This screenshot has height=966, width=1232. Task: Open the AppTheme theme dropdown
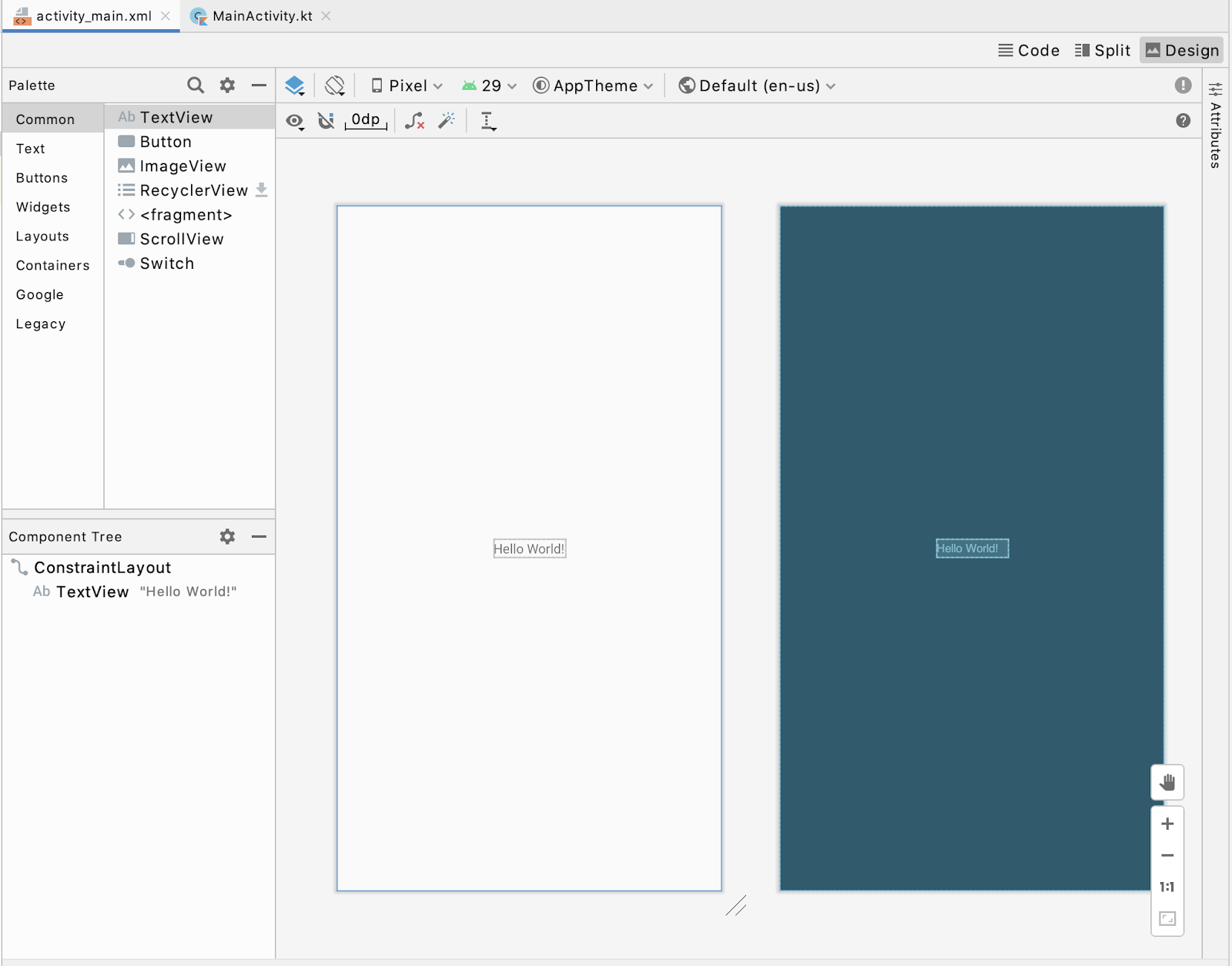click(x=593, y=86)
